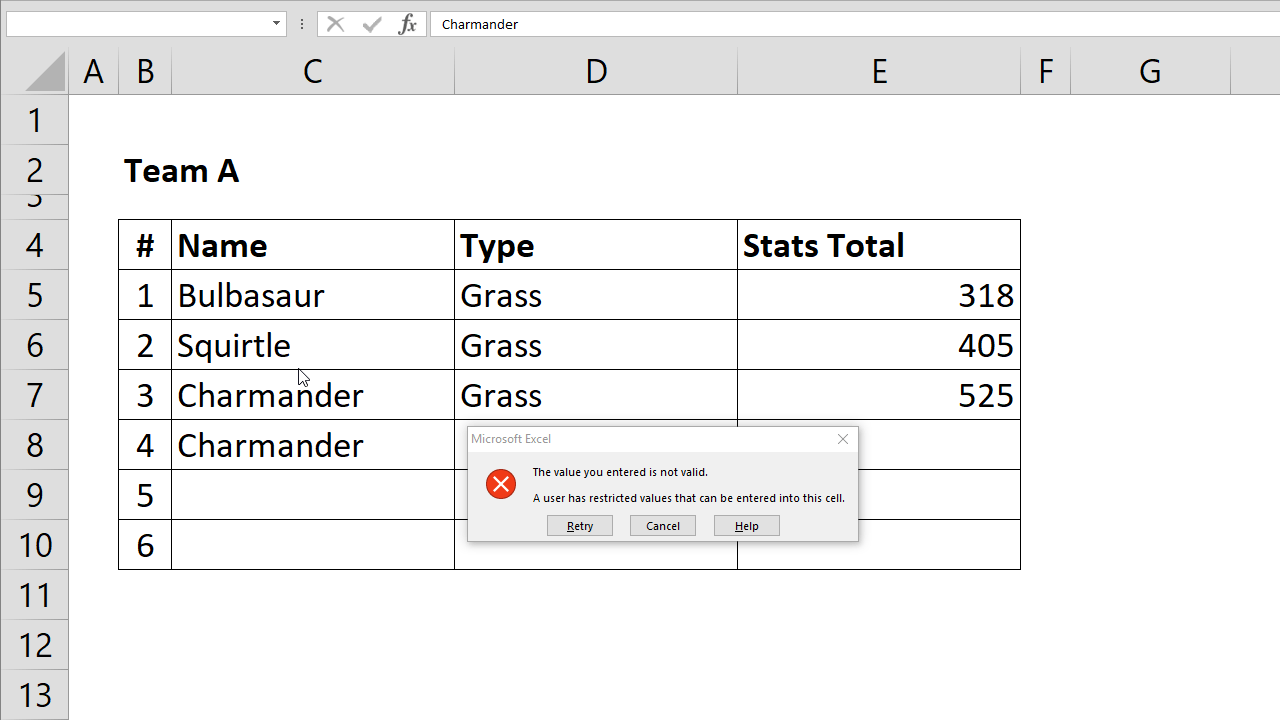Select the Team A title cell
The image size is (1280, 720).
(x=181, y=170)
